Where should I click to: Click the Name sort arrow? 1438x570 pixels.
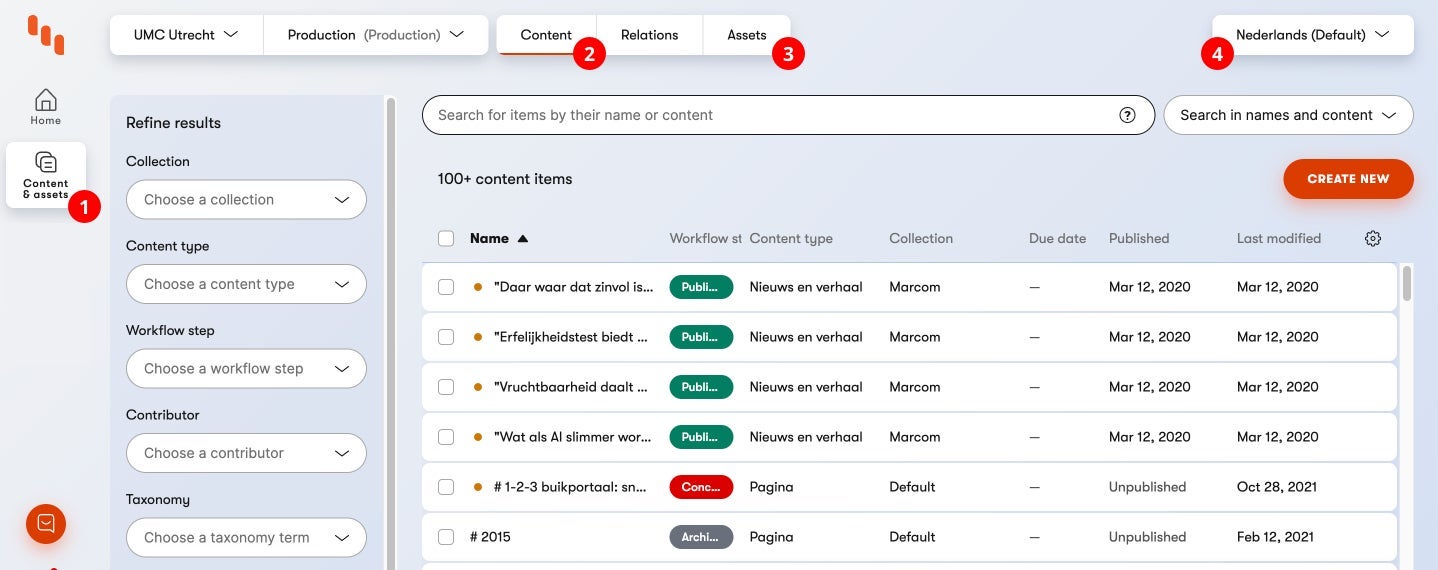tap(522, 238)
